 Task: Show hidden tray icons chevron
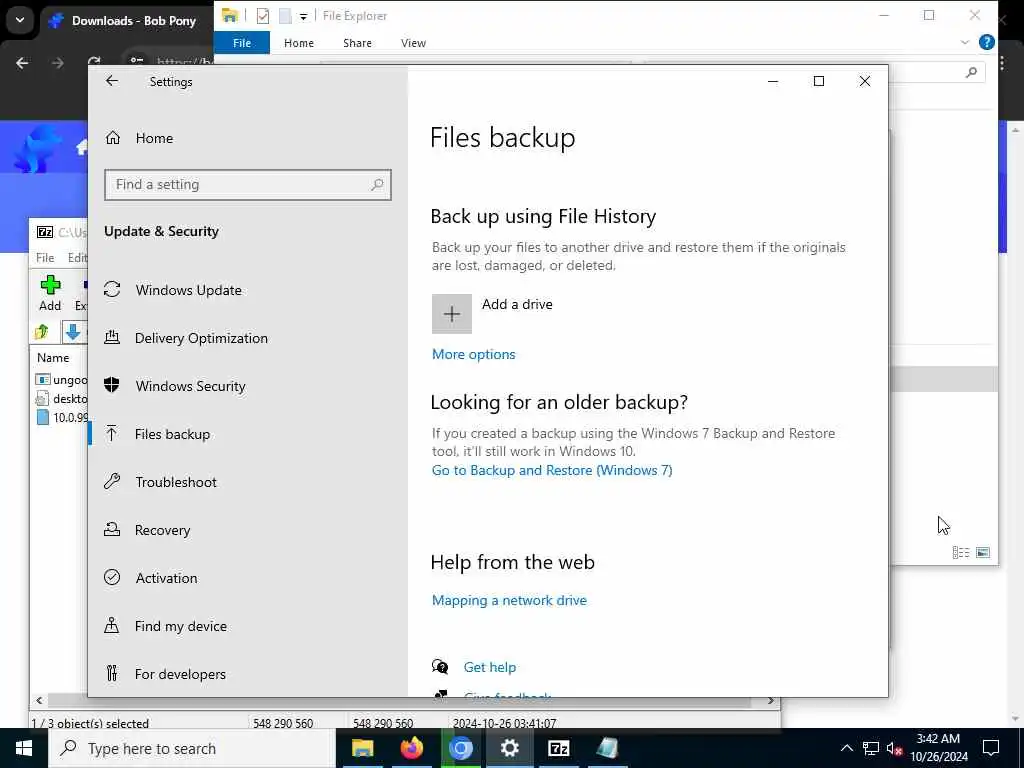tap(846, 748)
